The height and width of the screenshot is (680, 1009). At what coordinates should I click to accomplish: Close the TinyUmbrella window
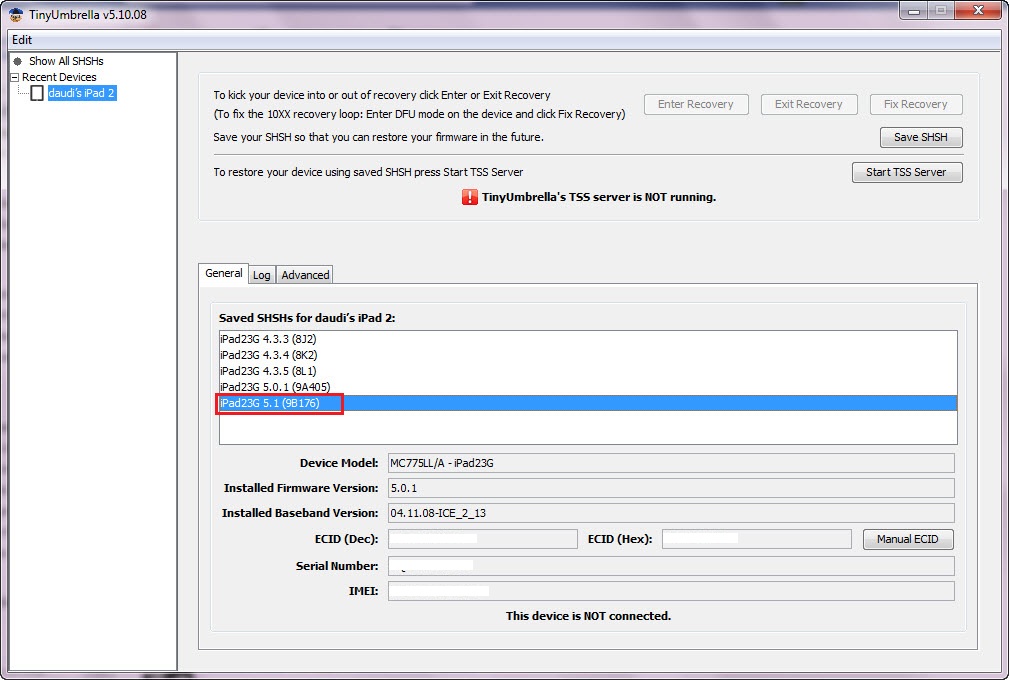pyautogui.click(x=979, y=10)
